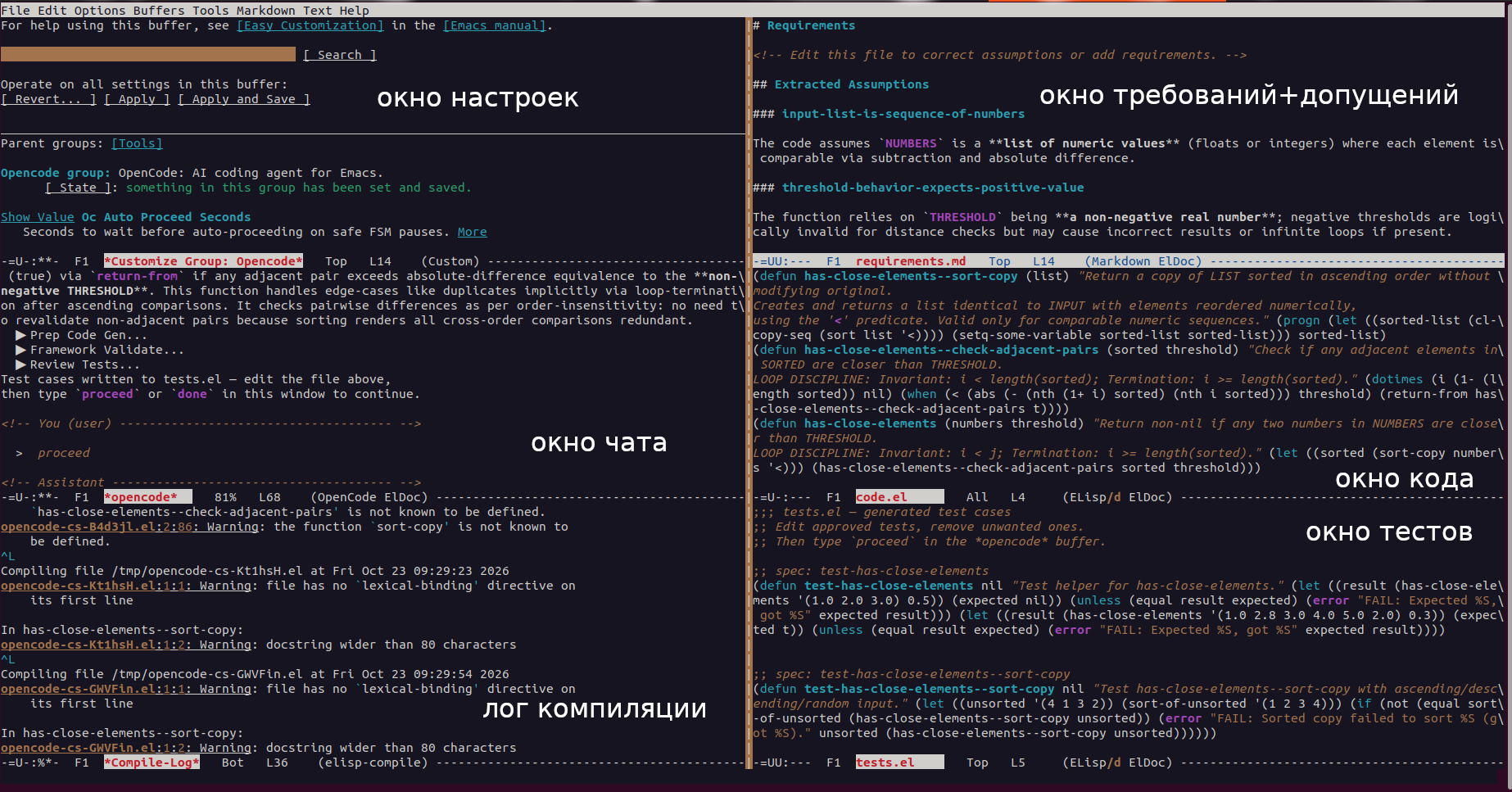The width and height of the screenshot is (1512, 792).
Task: Click the Revert... button
Action: (48, 99)
